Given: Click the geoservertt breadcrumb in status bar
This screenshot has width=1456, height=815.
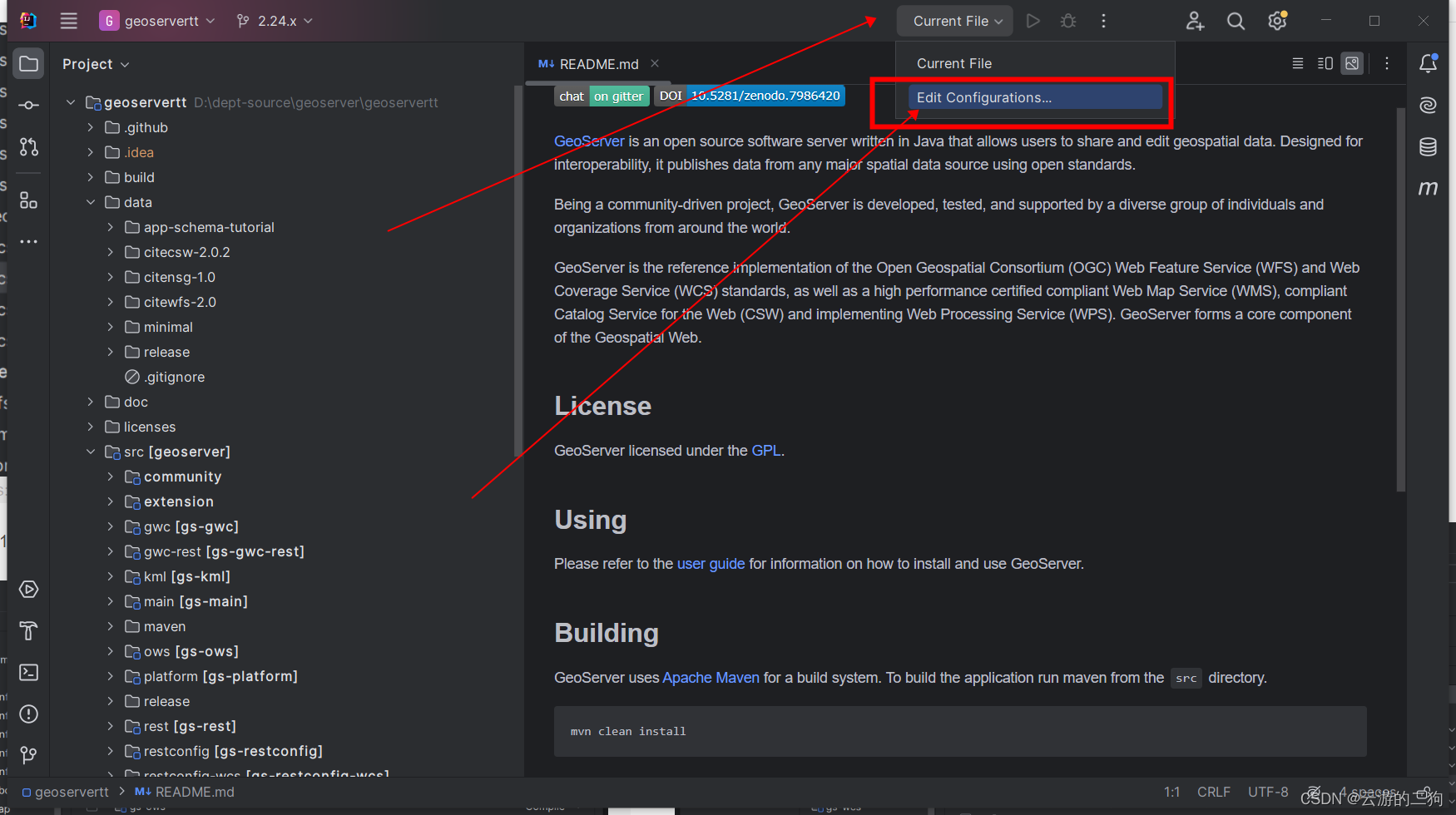Looking at the screenshot, I should click(x=66, y=792).
